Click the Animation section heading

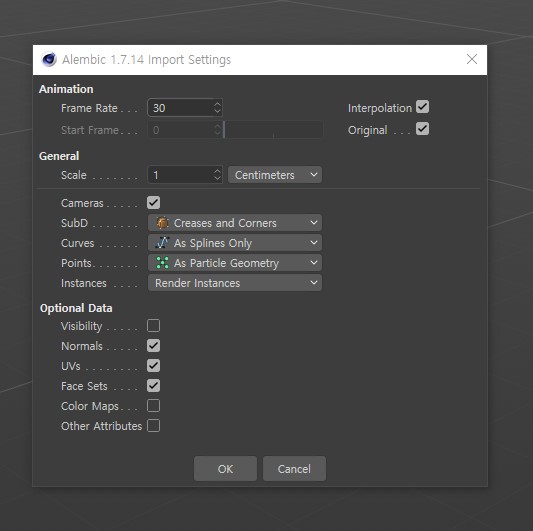click(x=66, y=89)
